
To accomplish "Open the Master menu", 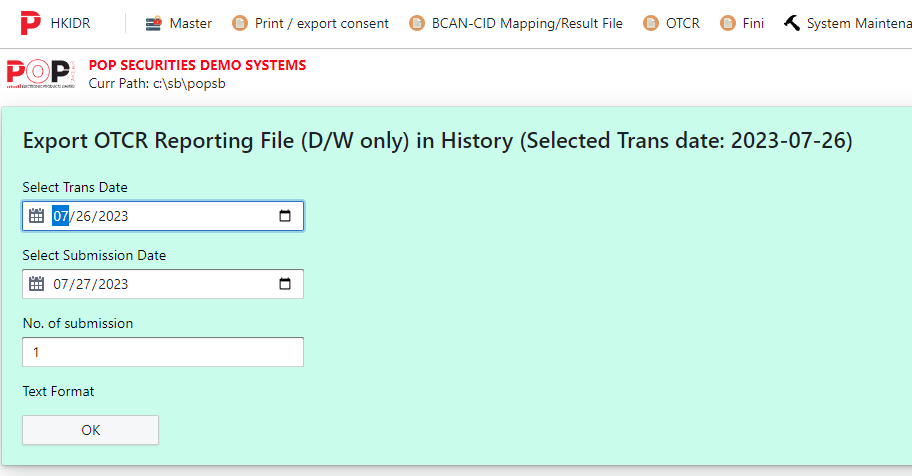I will point(179,23).
